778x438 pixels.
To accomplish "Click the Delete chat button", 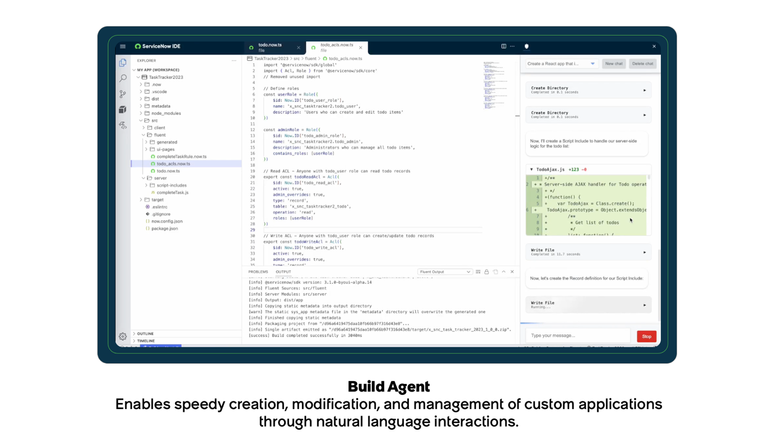I will click(643, 63).
